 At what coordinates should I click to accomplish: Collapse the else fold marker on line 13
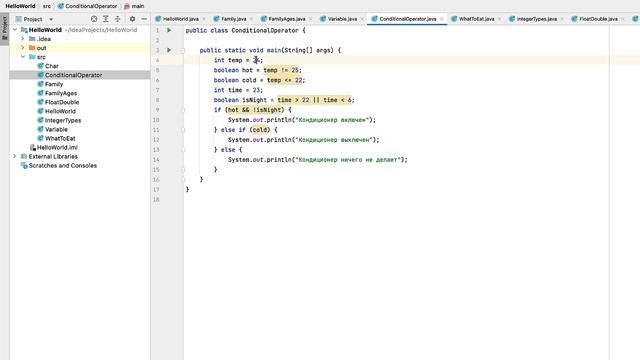pos(183,150)
